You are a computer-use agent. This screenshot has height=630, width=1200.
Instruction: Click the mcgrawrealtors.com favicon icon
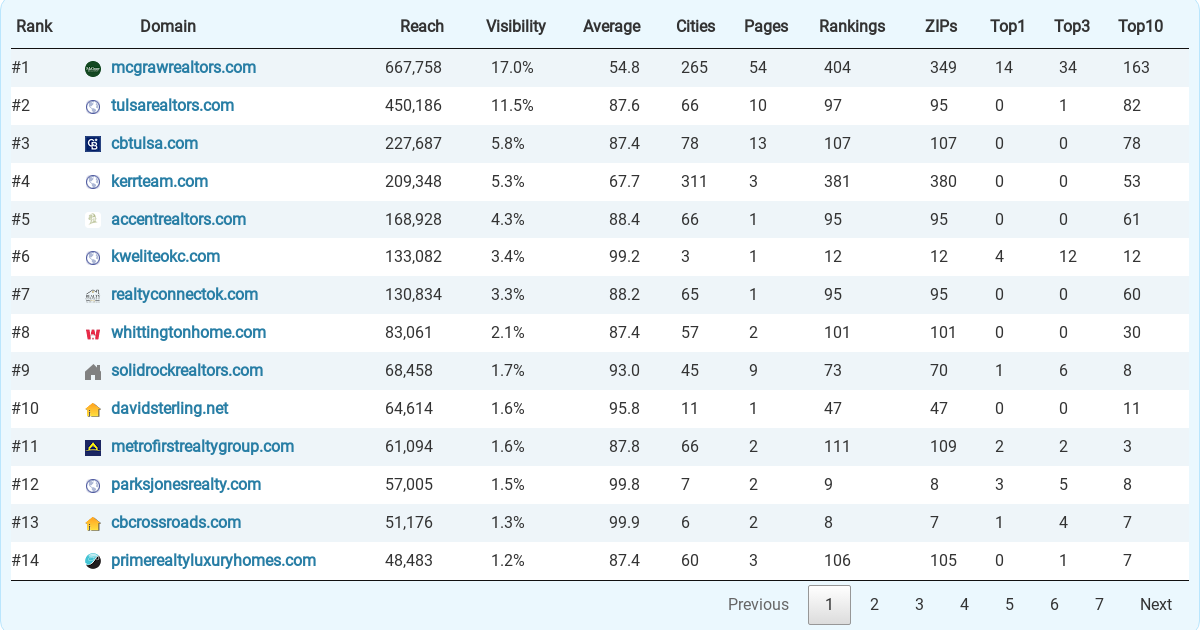93,69
